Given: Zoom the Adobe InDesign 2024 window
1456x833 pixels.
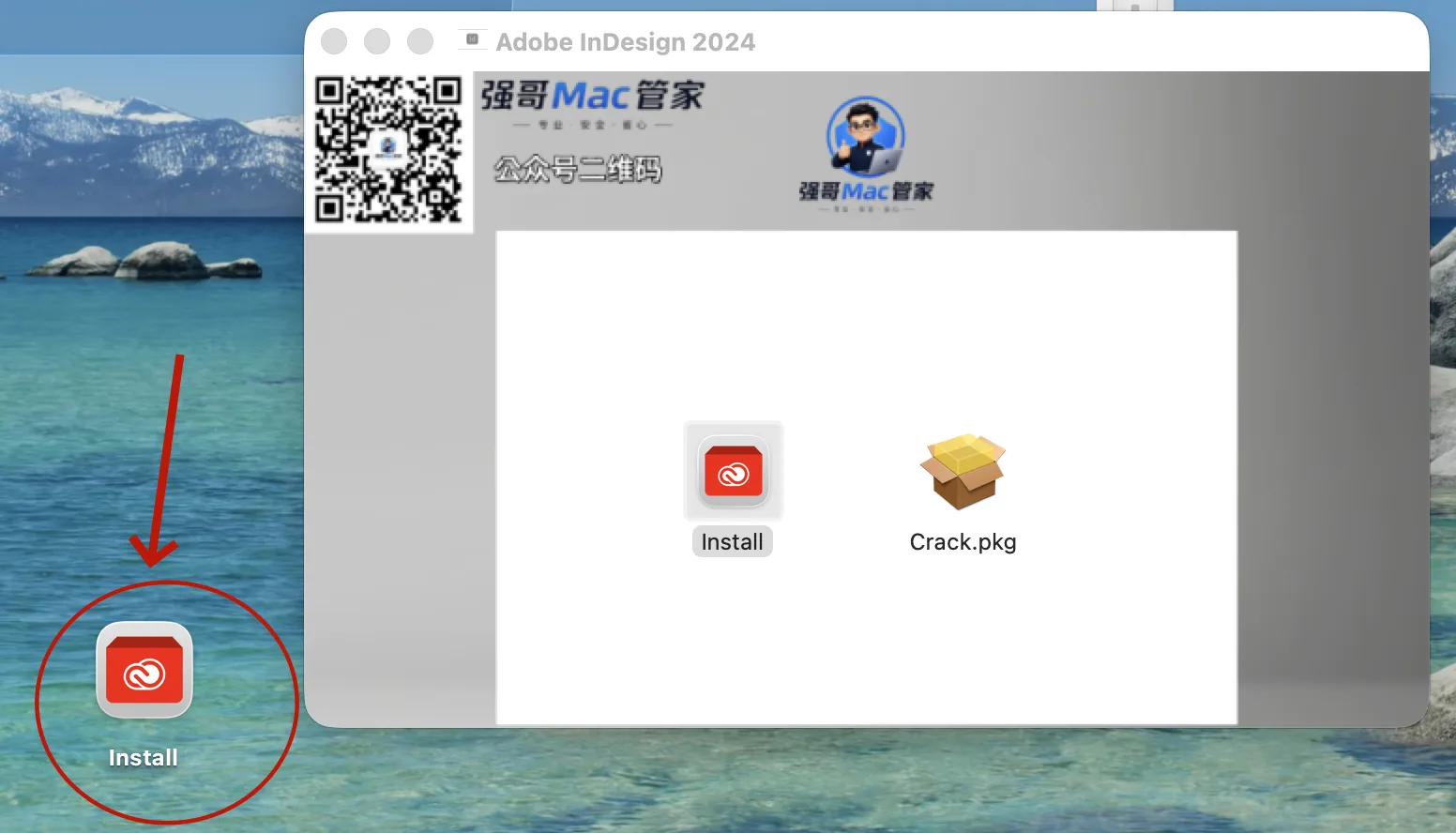Looking at the screenshot, I should pos(420,41).
